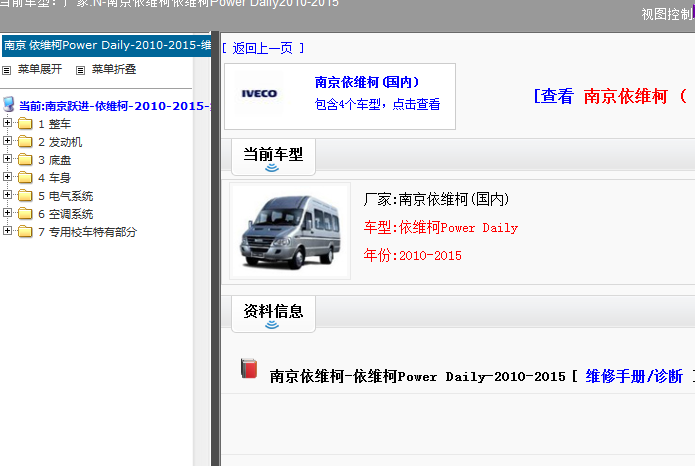Select the 当前车型 tab header
The image size is (695, 466).
[273, 155]
